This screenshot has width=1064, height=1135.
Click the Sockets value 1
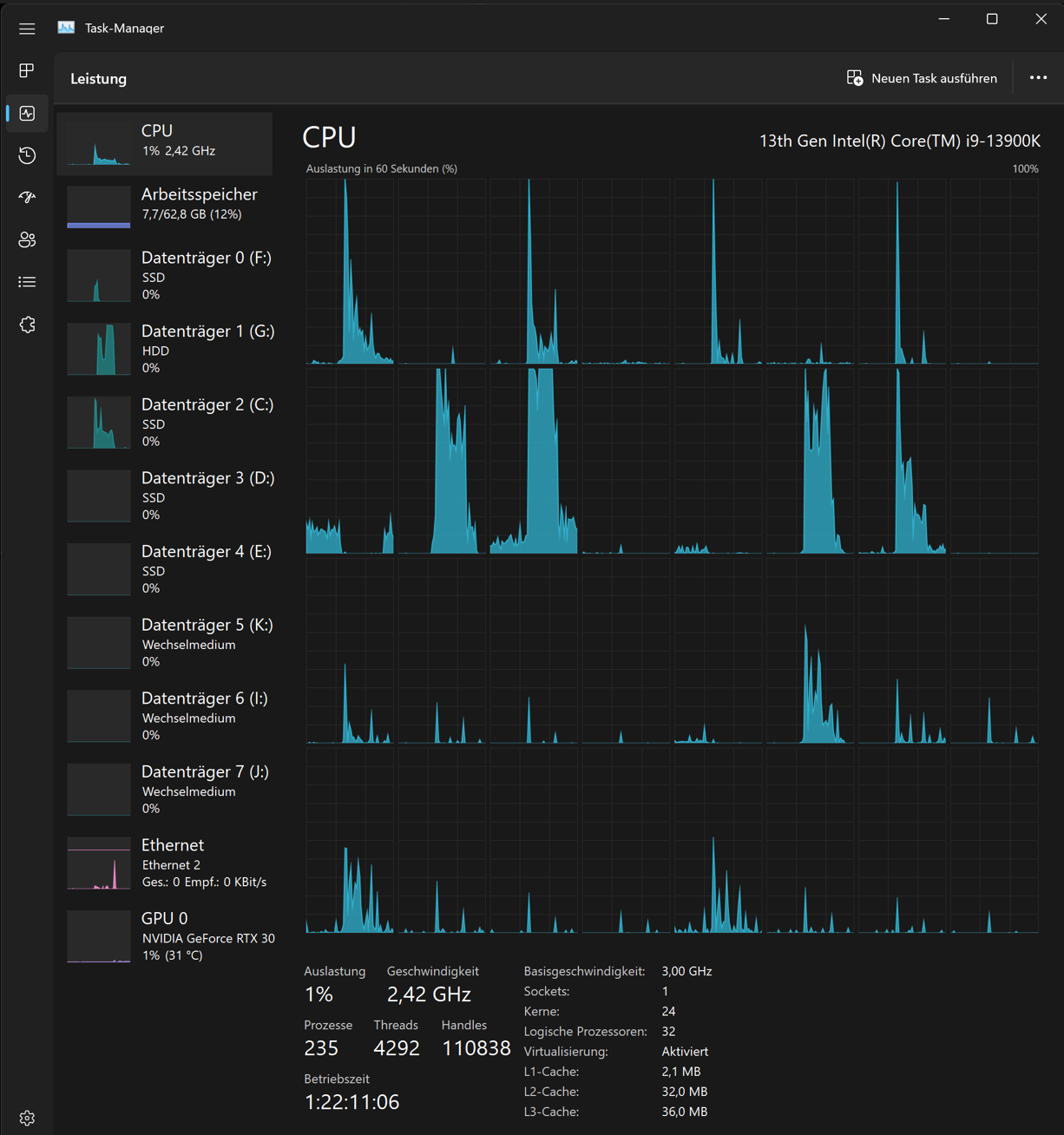tap(665, 991)
